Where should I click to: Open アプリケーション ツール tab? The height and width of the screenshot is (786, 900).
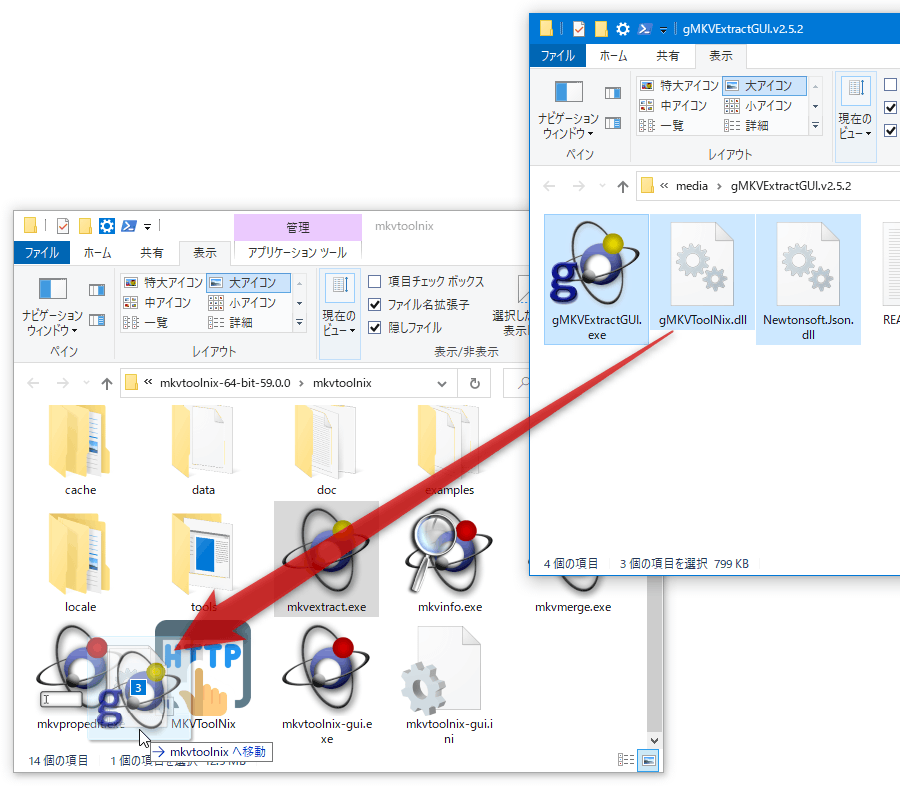tap(297, 253)
